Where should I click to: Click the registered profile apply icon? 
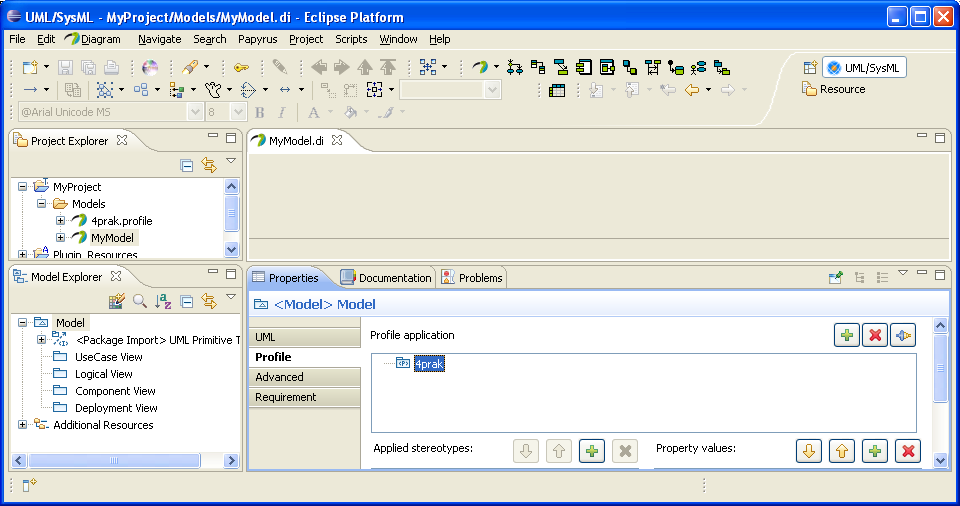(x=903, y=336)
